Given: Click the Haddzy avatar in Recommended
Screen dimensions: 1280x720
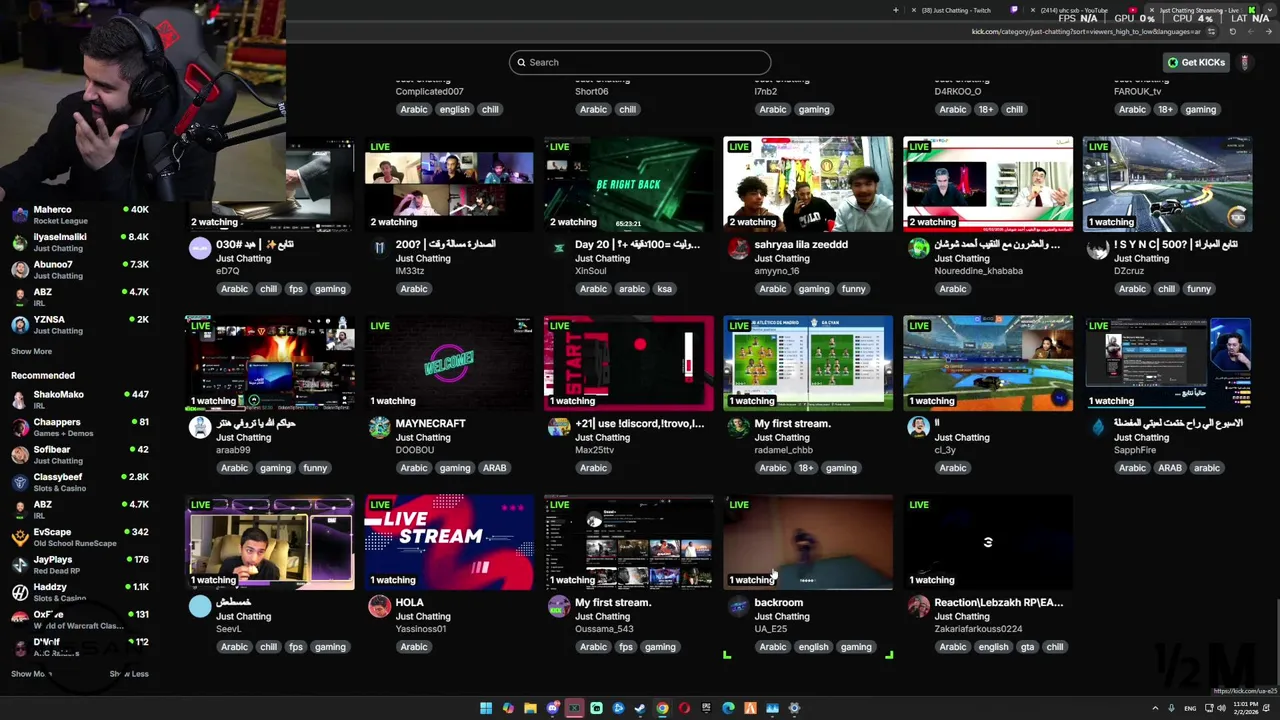Looking at the screenshot, I should [19, 592].
